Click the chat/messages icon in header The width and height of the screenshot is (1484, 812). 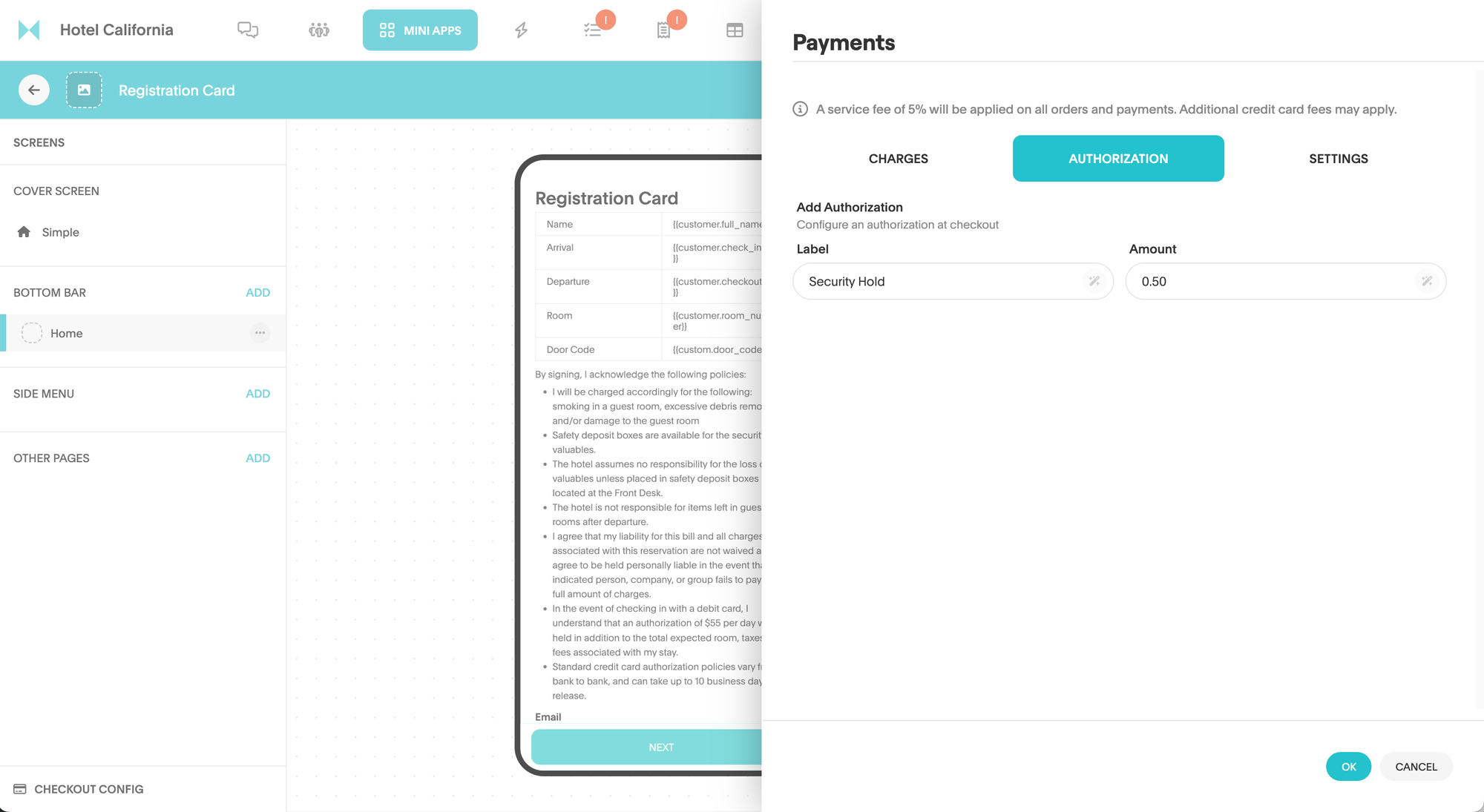click(x=249, y=30)
